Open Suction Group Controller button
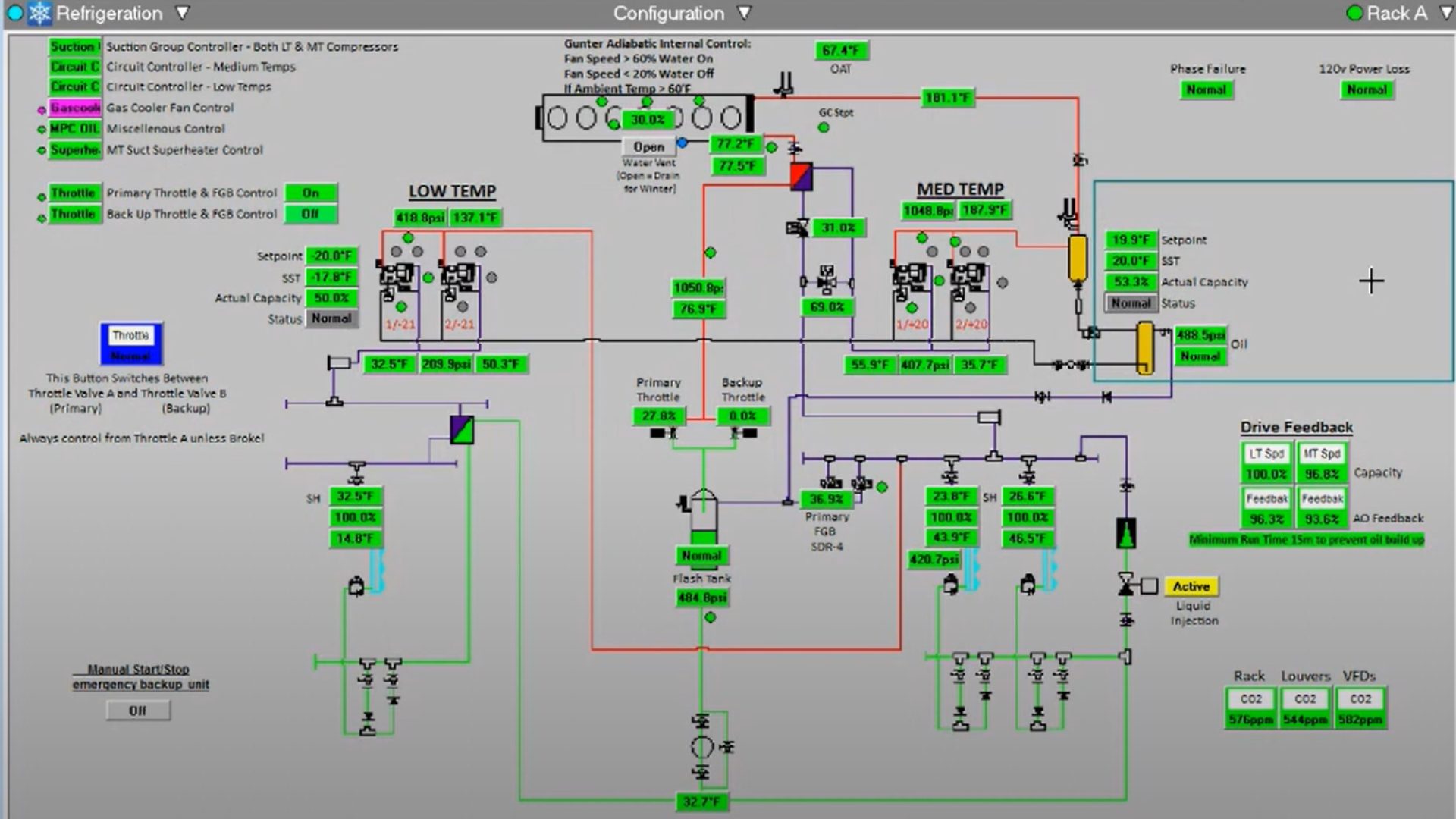This screenshot has width=1456, height=819. coord(74,46)
